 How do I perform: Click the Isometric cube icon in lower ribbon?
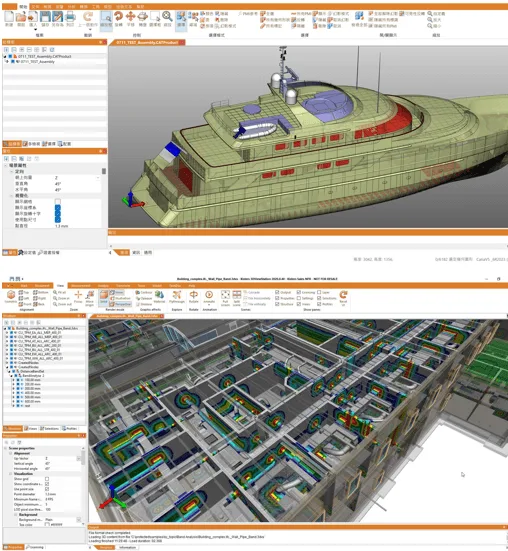[x=11, y=295]
